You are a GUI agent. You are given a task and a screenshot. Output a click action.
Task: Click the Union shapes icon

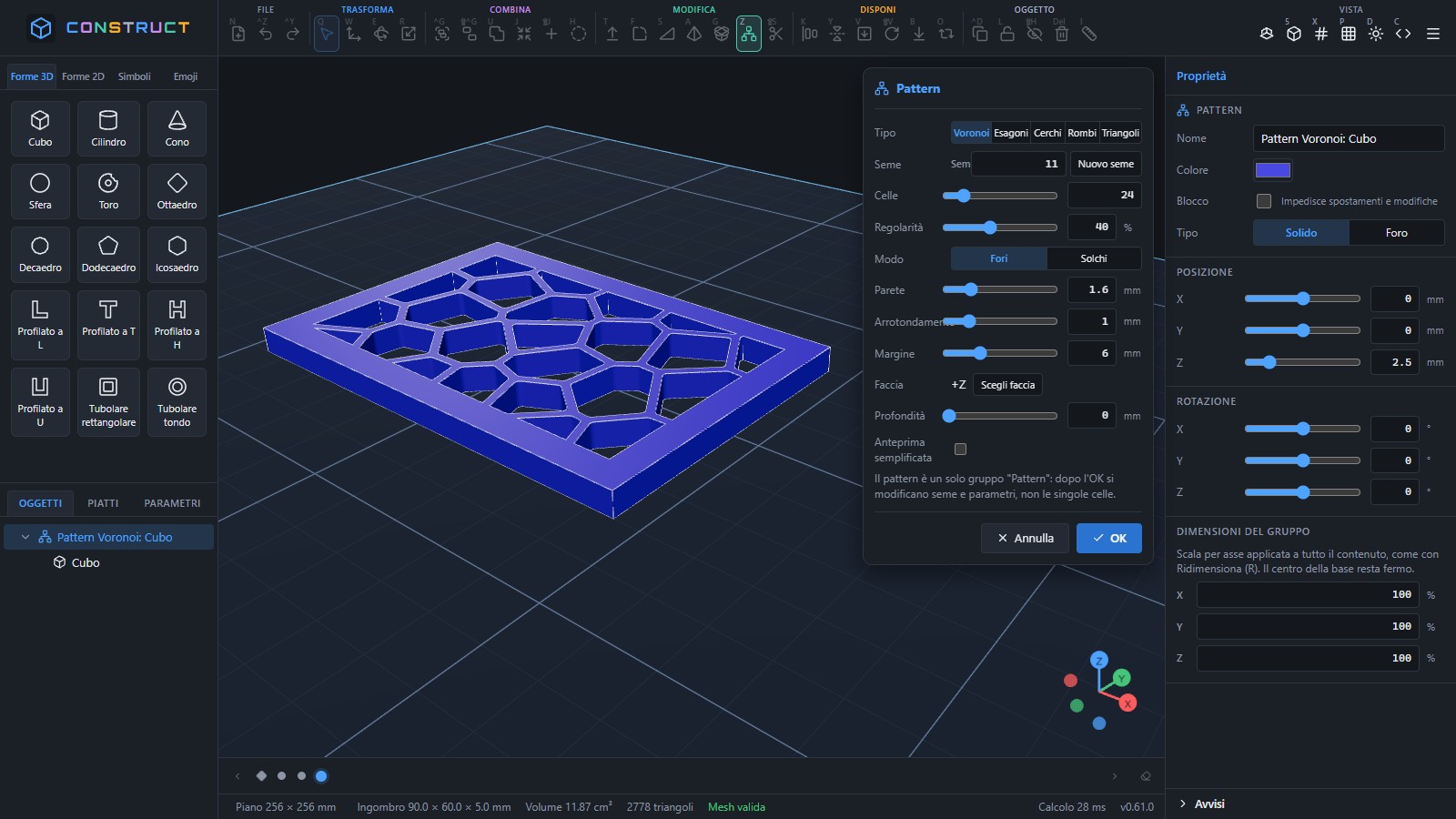(497, 34)
